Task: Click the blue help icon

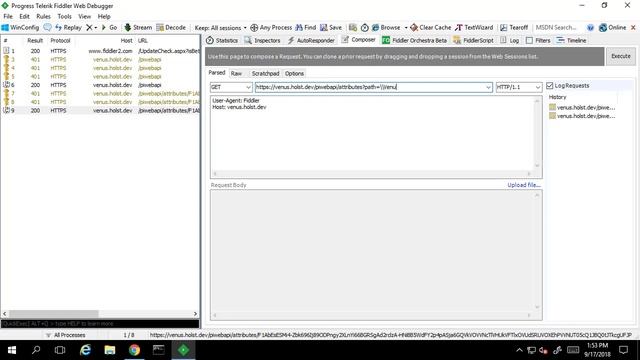Action: pos(590,28)
